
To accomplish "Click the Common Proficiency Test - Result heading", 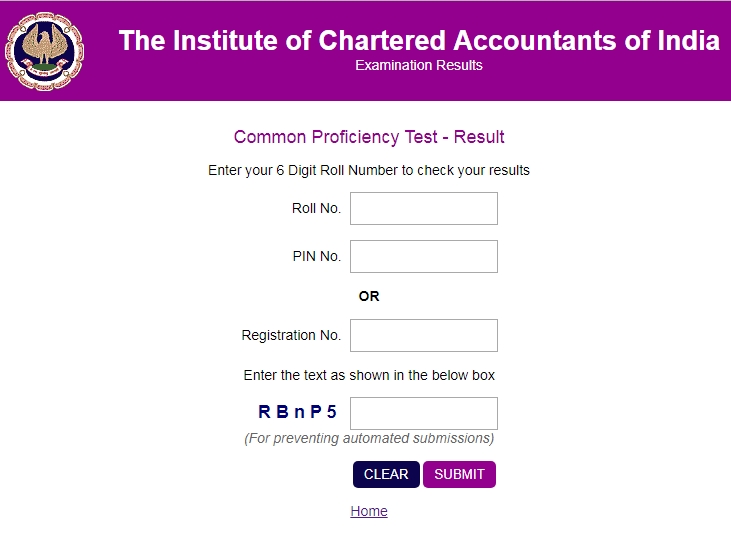I will [369, 137].
